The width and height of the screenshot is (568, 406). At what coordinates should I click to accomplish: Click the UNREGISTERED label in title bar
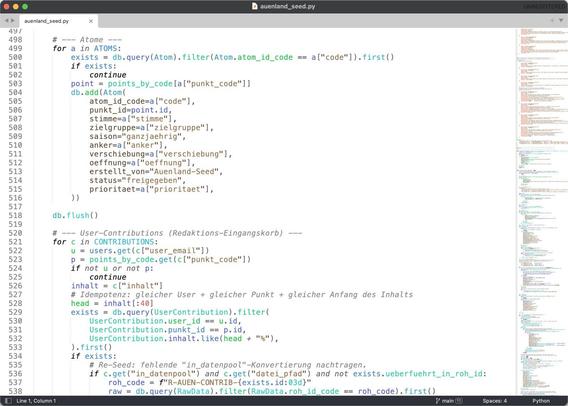pyautogui.click(x=544, y=6)
